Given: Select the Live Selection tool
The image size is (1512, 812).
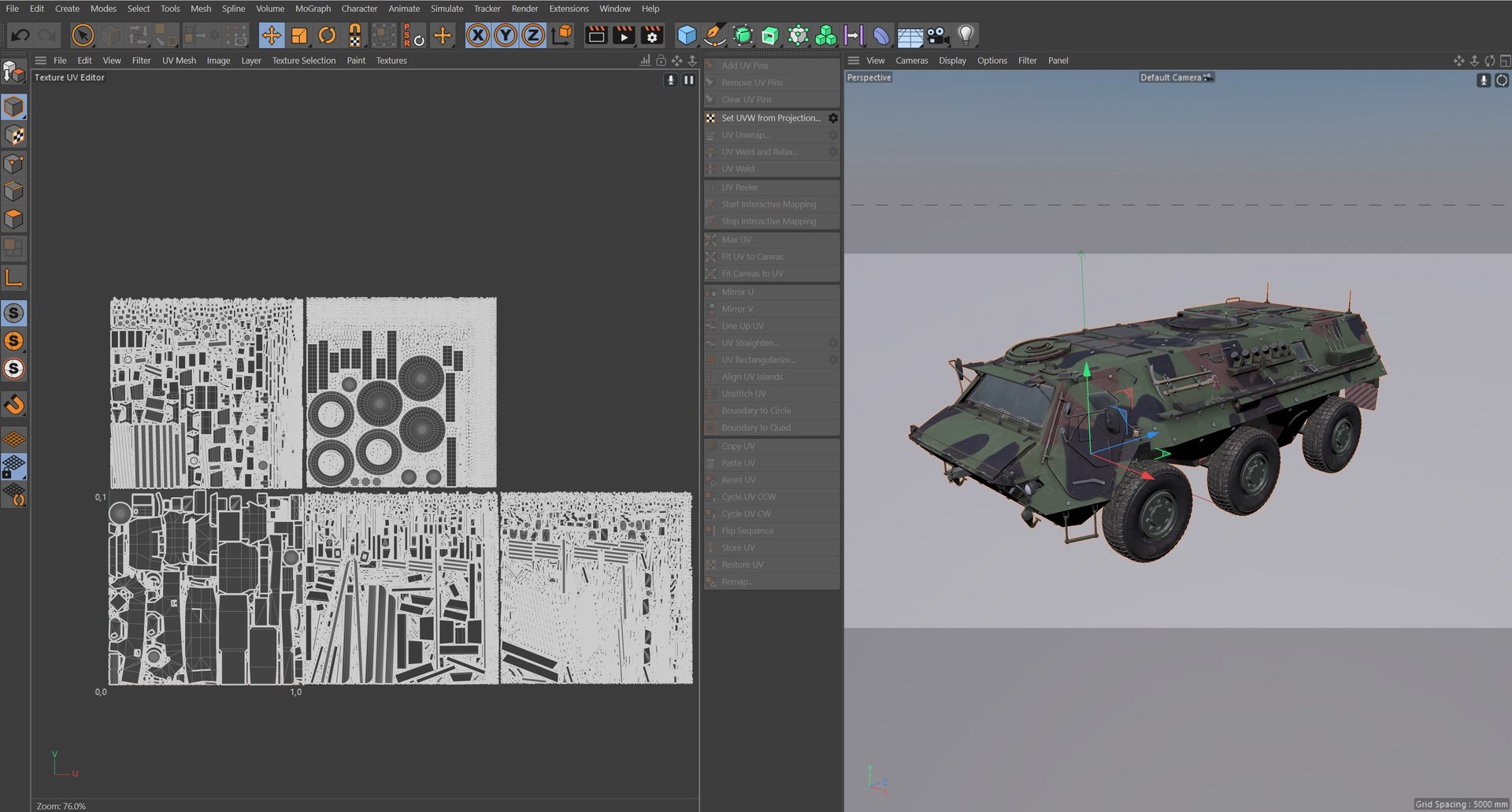Looking at the screenshot, I should 83,35.
